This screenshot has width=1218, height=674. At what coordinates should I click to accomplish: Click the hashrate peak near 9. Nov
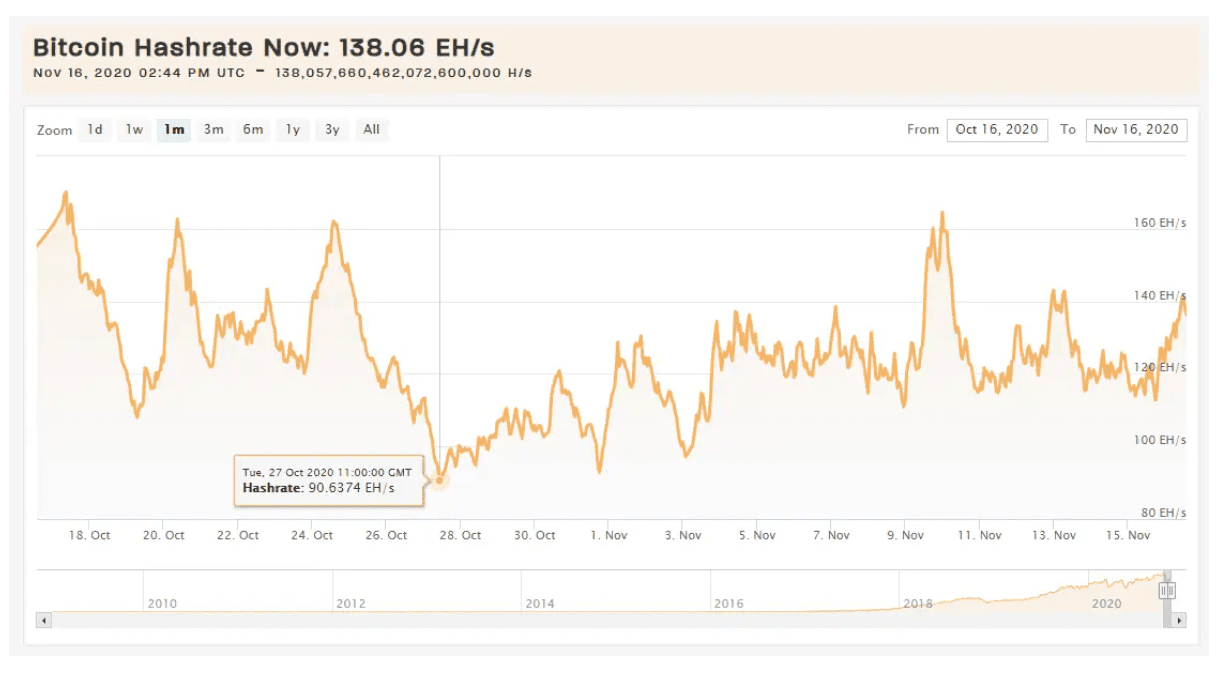(x=942, y=214)
